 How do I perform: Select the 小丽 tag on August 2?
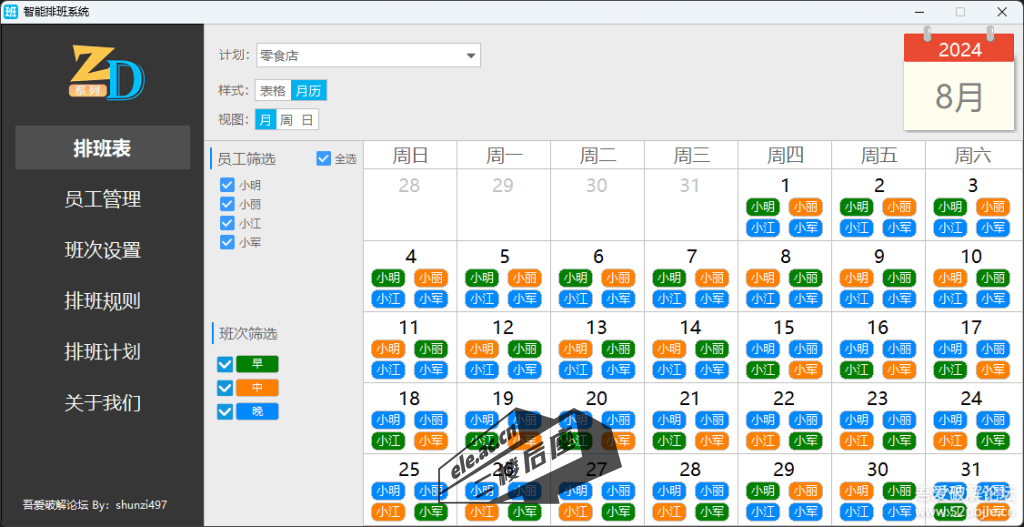pos(899,207)
